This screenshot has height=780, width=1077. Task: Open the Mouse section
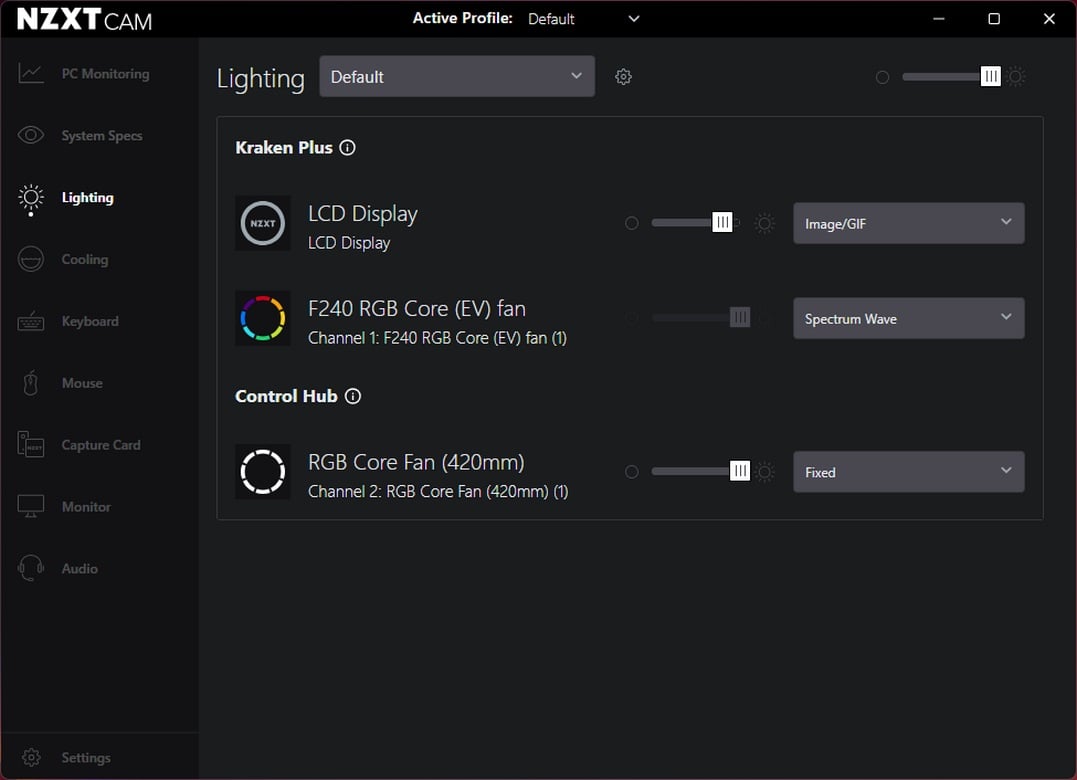pos(82,382)
